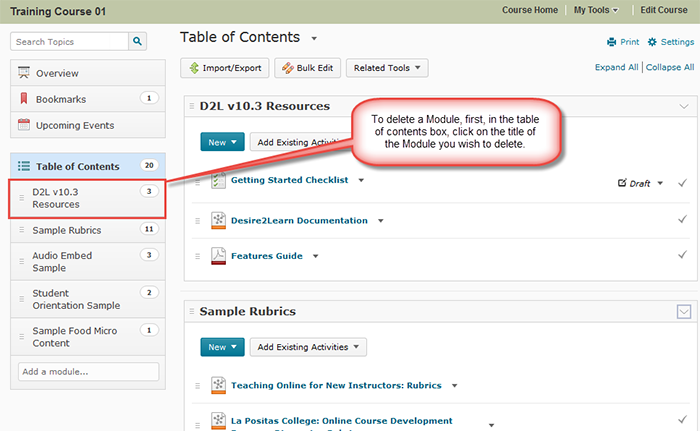The width and height of the screenshot is (700, 431).
Task: Click the Bookmarks ribbon icon
Action: click(x=25, y=99)
